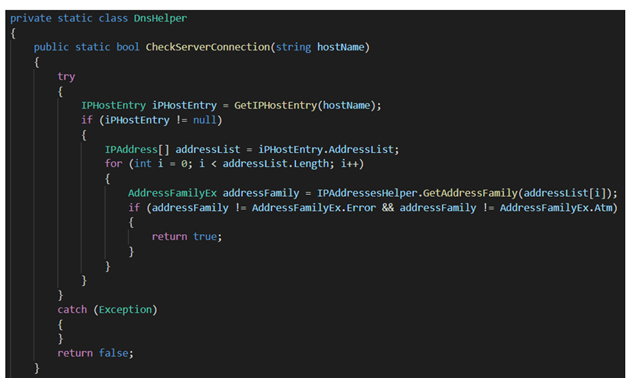Click the CheckServerConnection method name
The image size is (628, 380).
tap(208, 47)
